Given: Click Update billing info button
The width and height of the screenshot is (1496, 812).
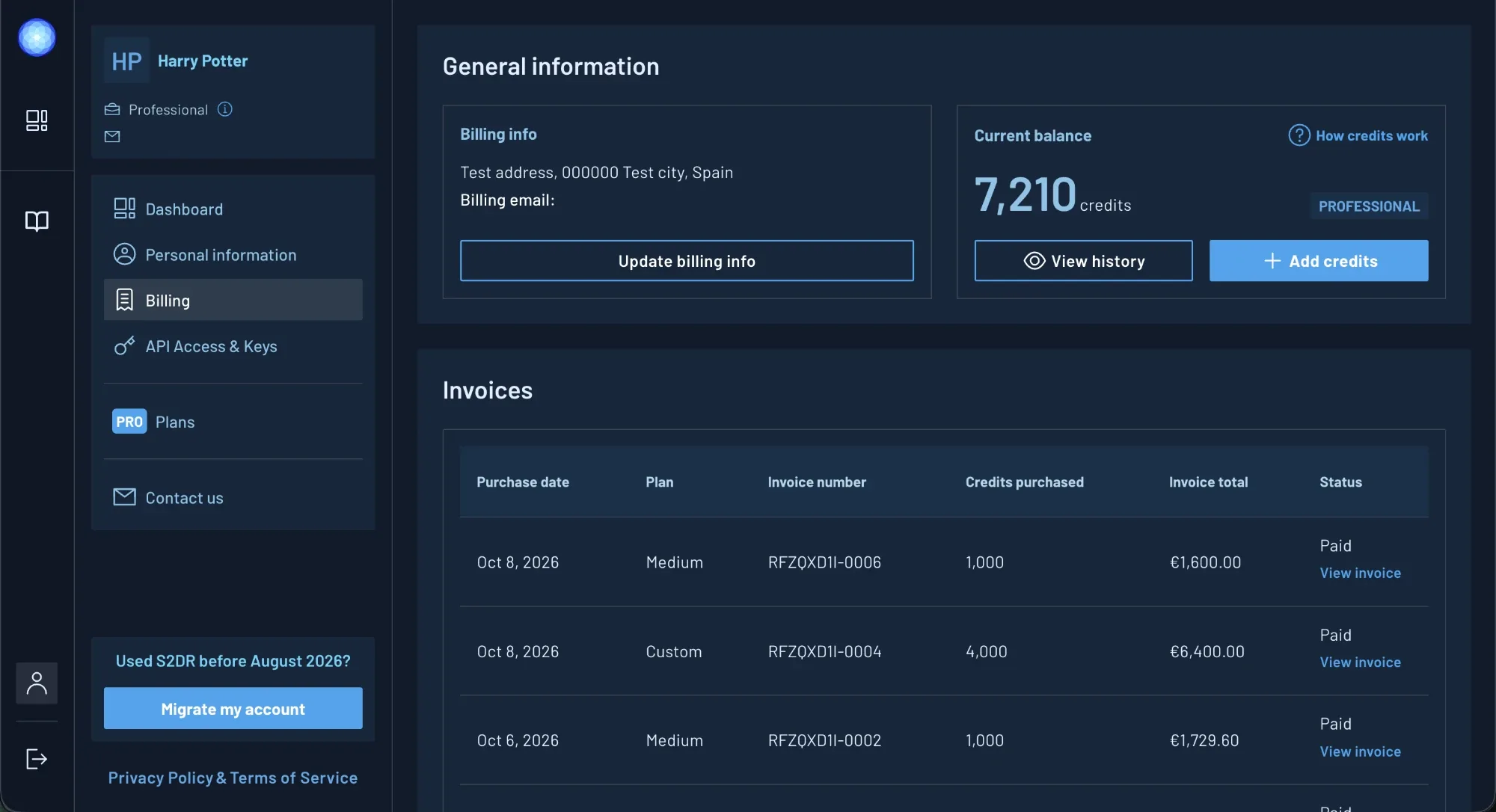Looking at the screenshot, I should (687, 261).
